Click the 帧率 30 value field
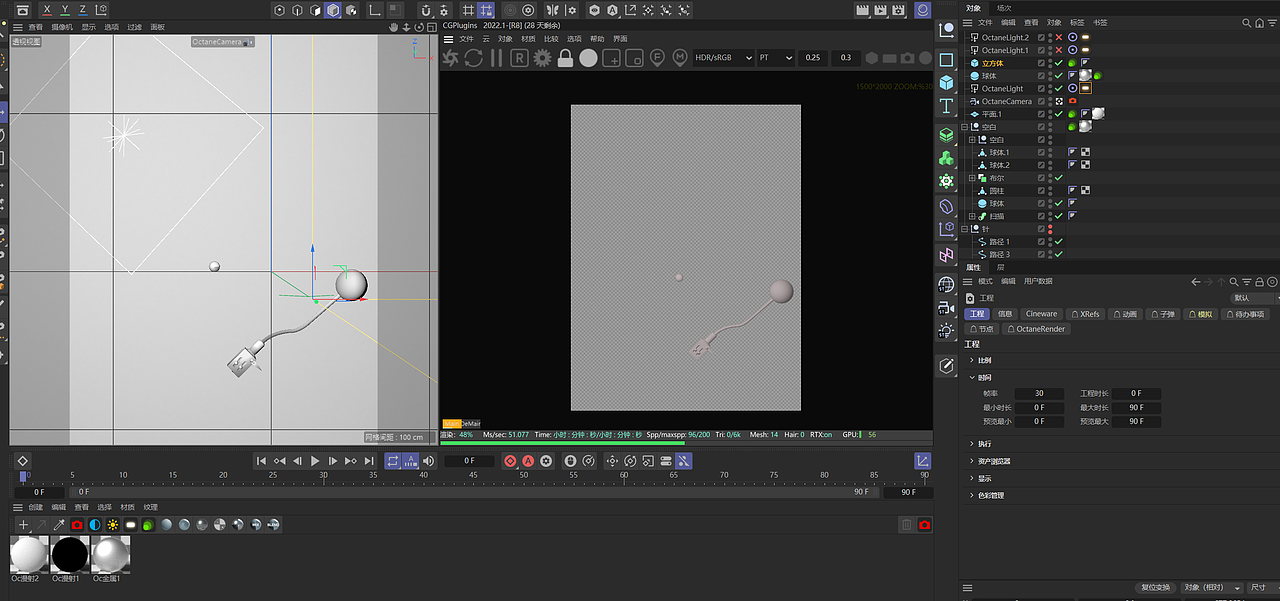The height and width of the screenshot is (601, 1280). coord(1039,393)
